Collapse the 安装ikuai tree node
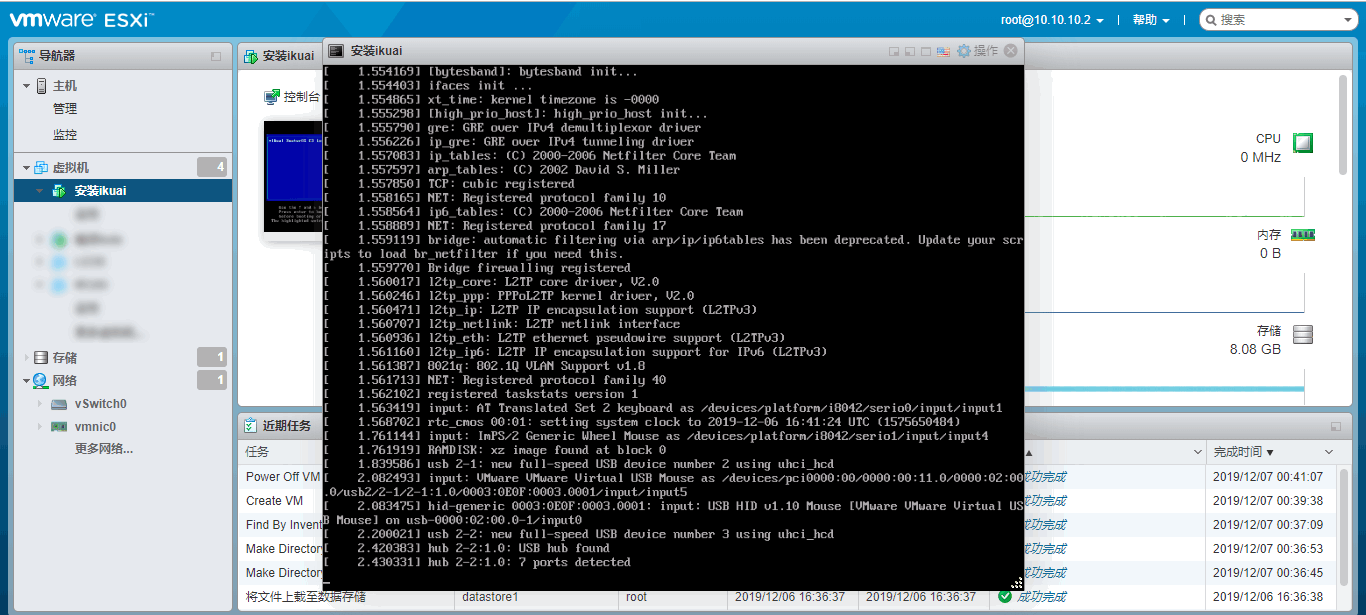 coord(40,190)
